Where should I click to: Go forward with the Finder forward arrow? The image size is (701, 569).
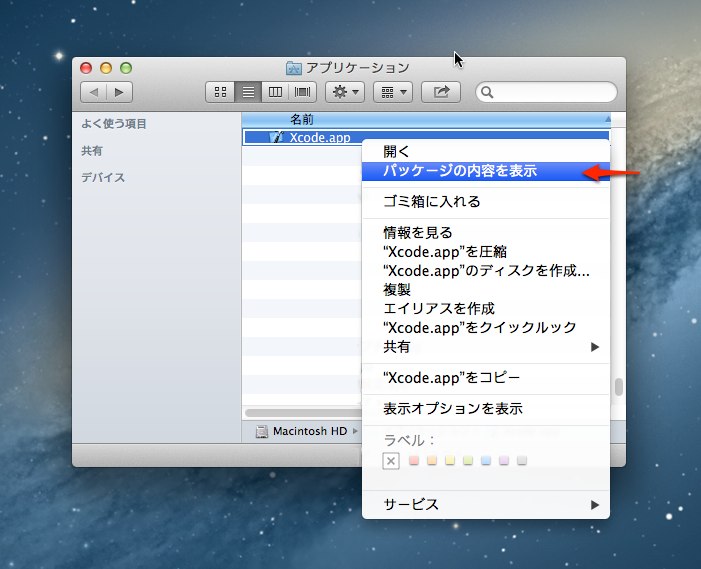[119, 93]
